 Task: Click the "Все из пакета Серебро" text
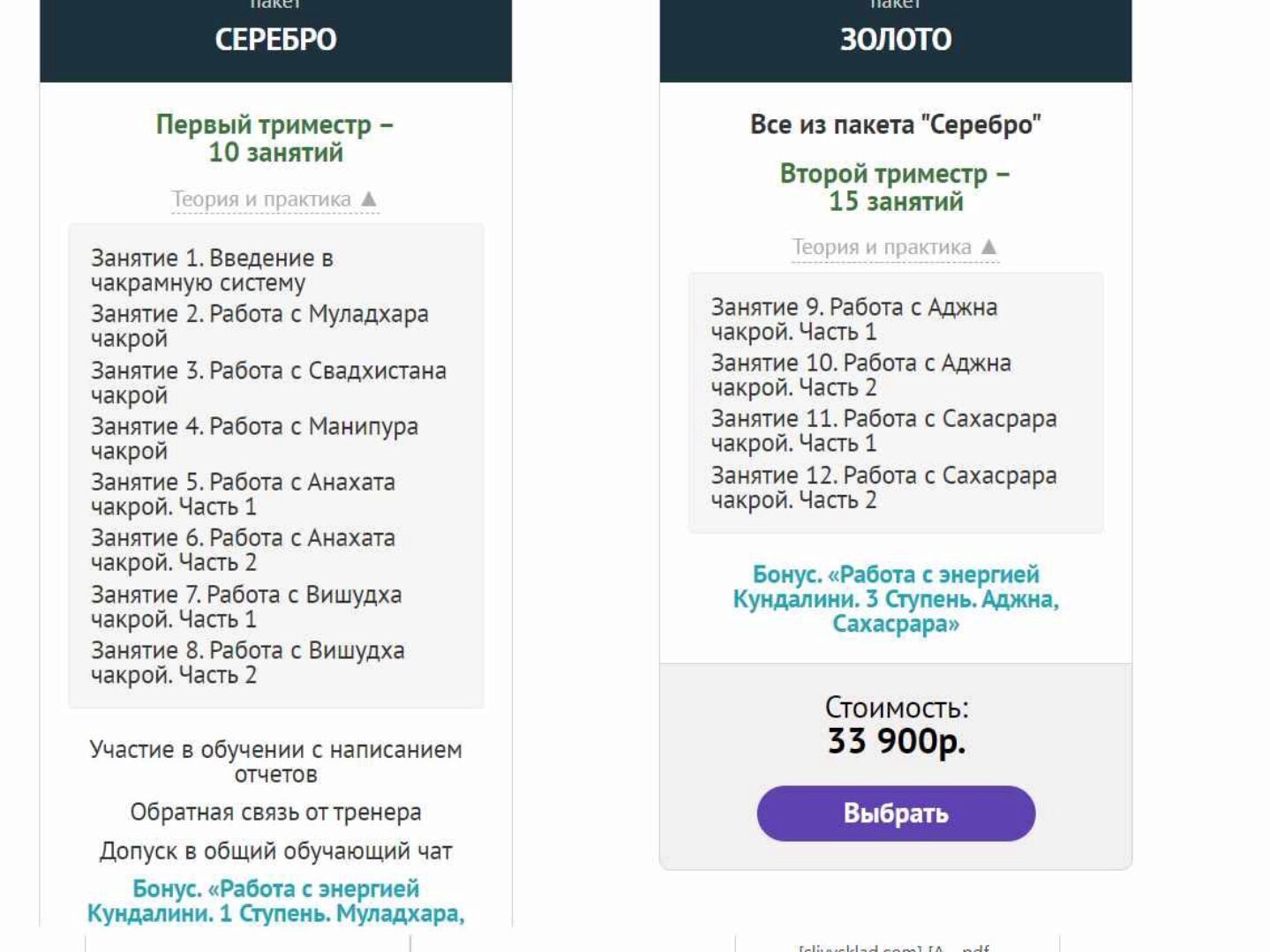[x=895, y=124]
